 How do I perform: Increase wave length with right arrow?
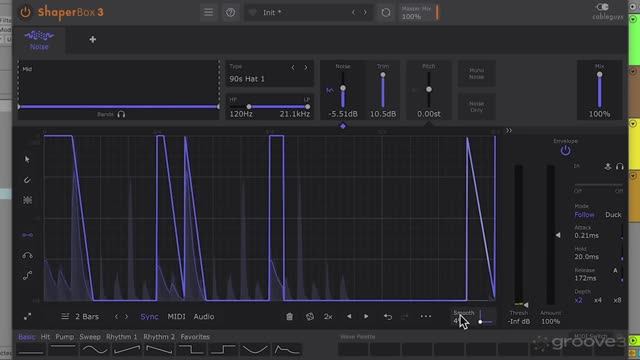point(127,316)
